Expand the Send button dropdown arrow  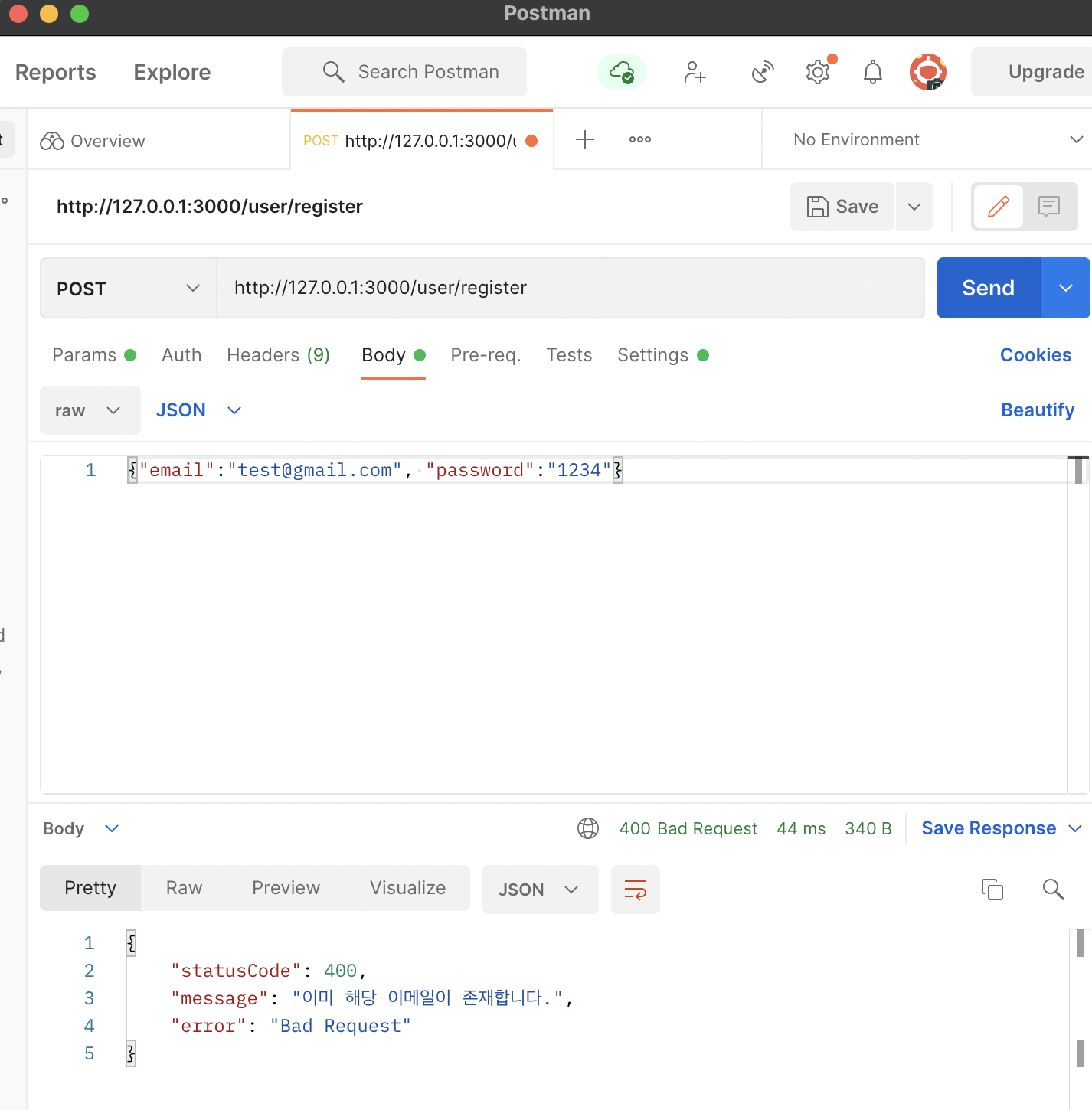pos(1066,288)
